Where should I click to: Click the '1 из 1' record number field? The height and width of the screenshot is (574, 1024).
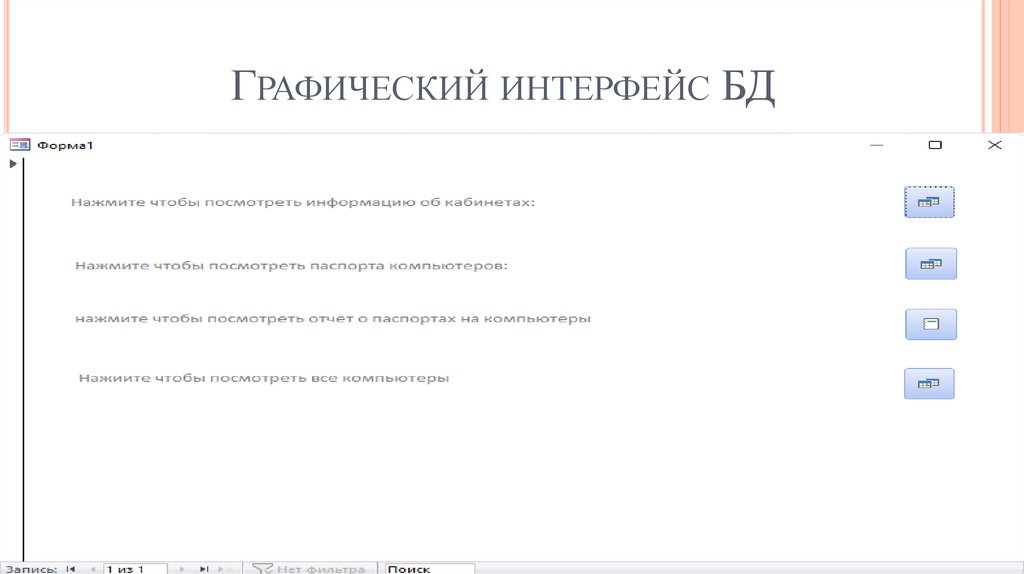coord(135,568)
